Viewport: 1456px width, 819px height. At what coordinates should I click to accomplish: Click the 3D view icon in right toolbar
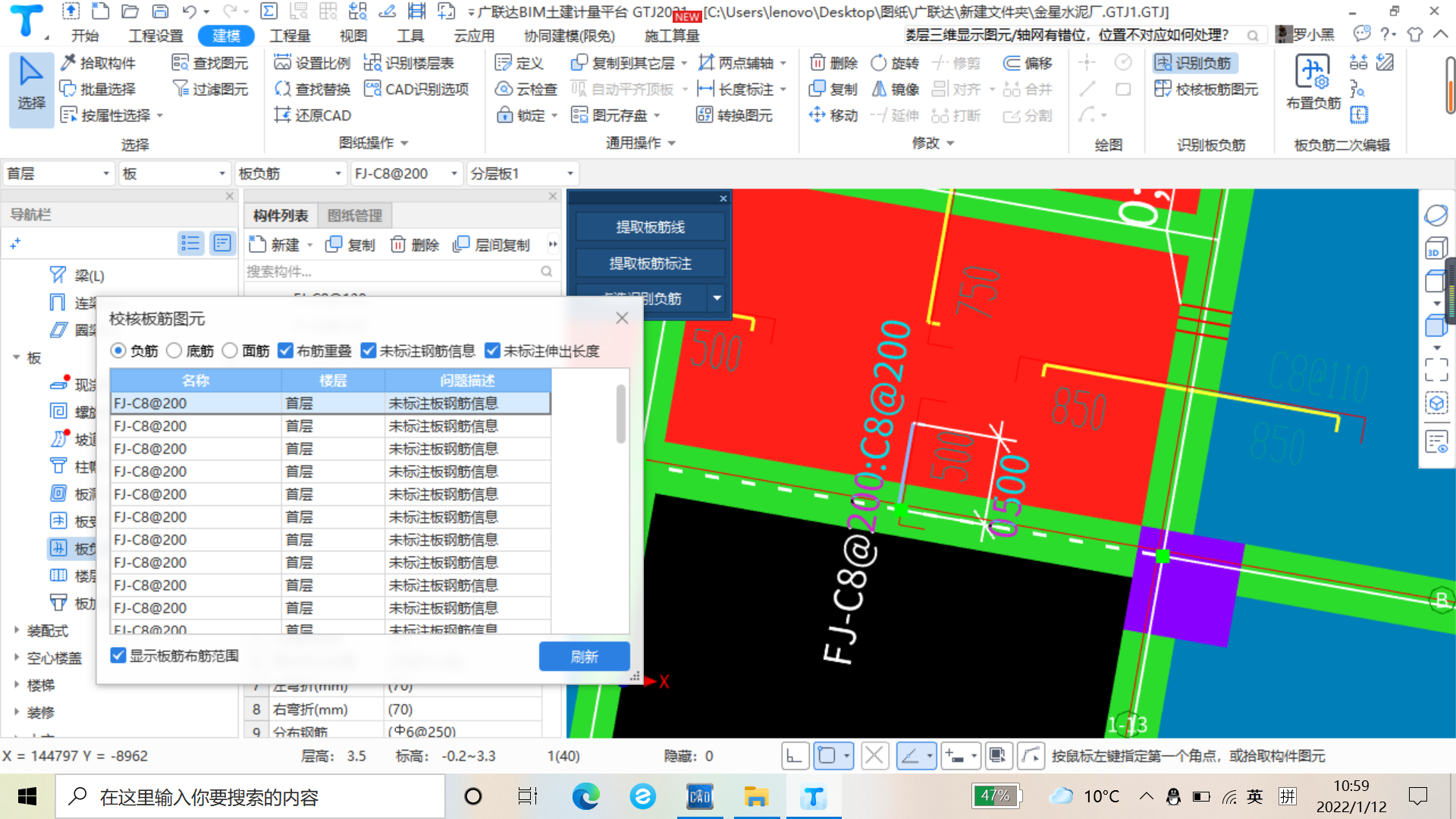[x=1436, y=249]
